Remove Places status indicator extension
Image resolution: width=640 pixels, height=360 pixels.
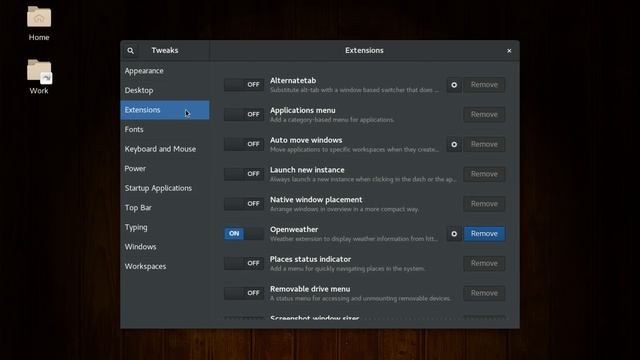(484, 264)
